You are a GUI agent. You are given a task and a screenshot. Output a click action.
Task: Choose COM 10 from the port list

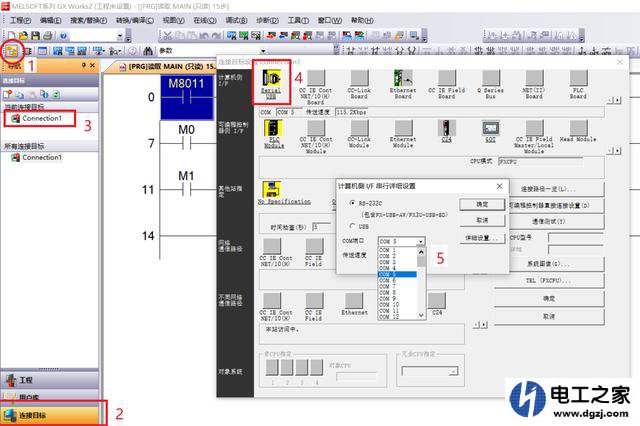[x=397, y=304]
